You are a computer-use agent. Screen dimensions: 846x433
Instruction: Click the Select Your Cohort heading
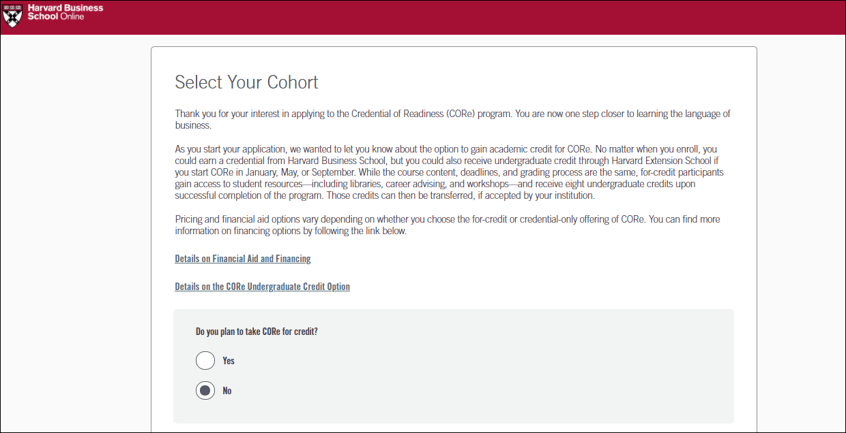[247, 82]
